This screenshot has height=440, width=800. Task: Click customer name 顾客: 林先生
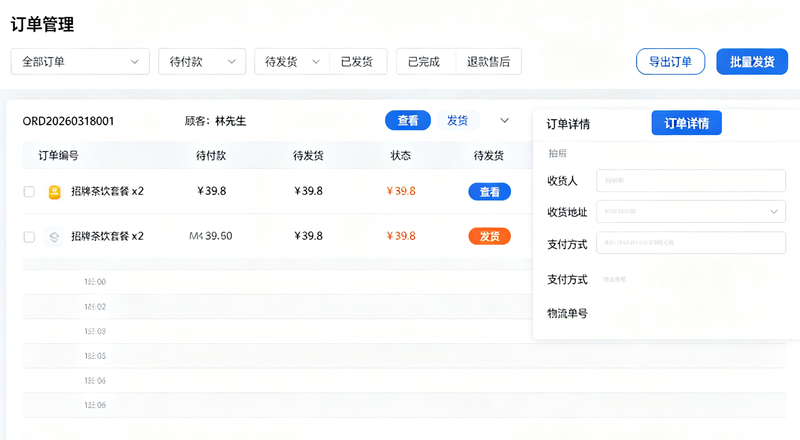[215, 121]
